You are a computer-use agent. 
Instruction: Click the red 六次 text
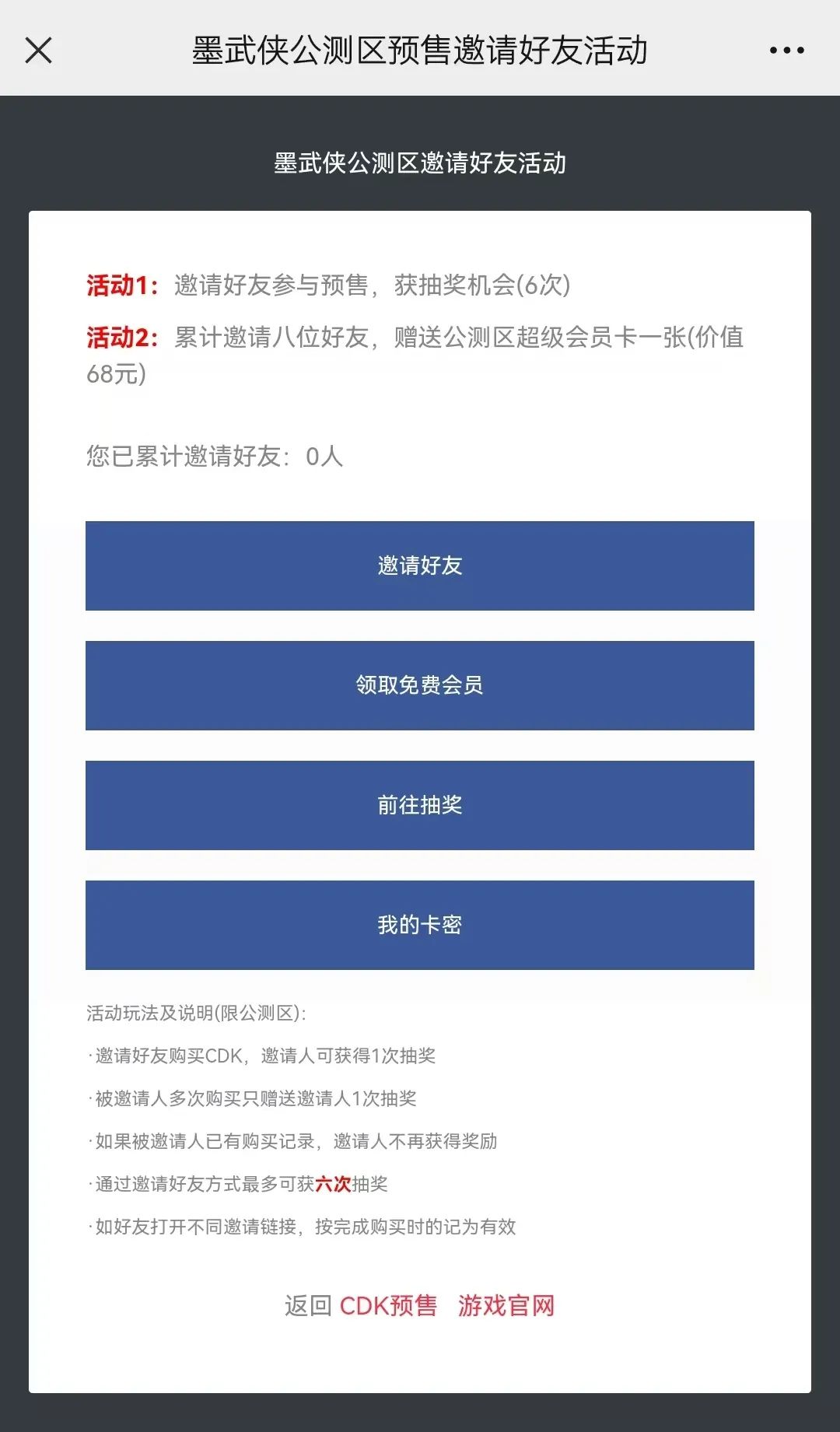333,1184
